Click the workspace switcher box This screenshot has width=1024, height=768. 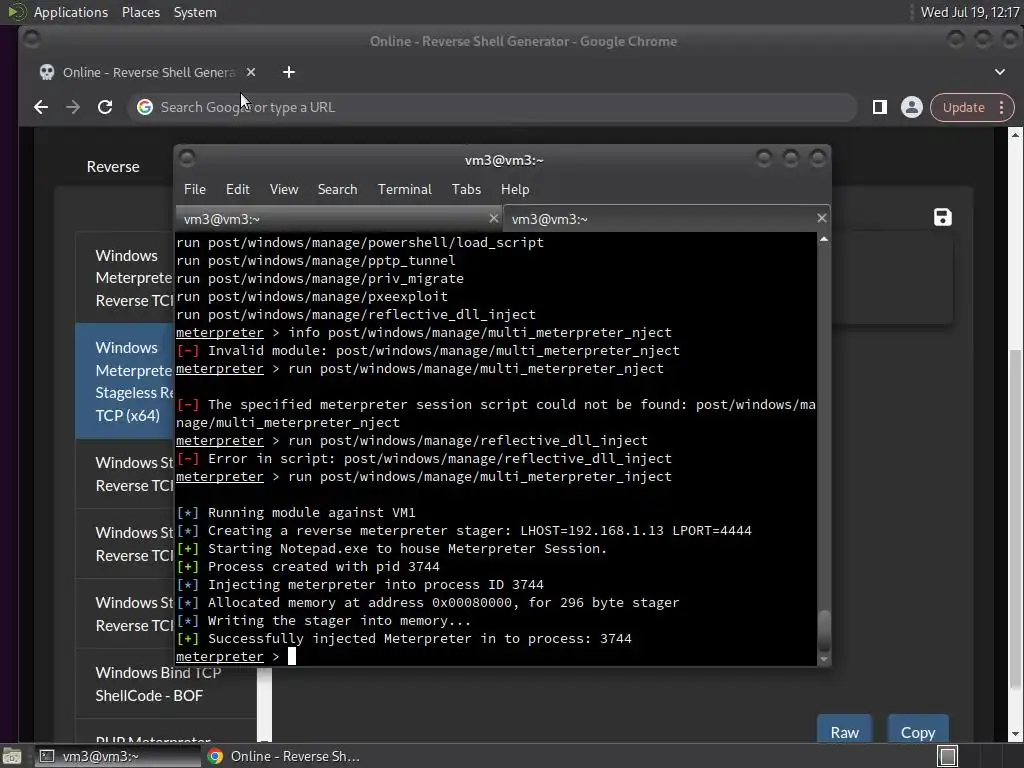pyautogui.click(x=947, y=756)
